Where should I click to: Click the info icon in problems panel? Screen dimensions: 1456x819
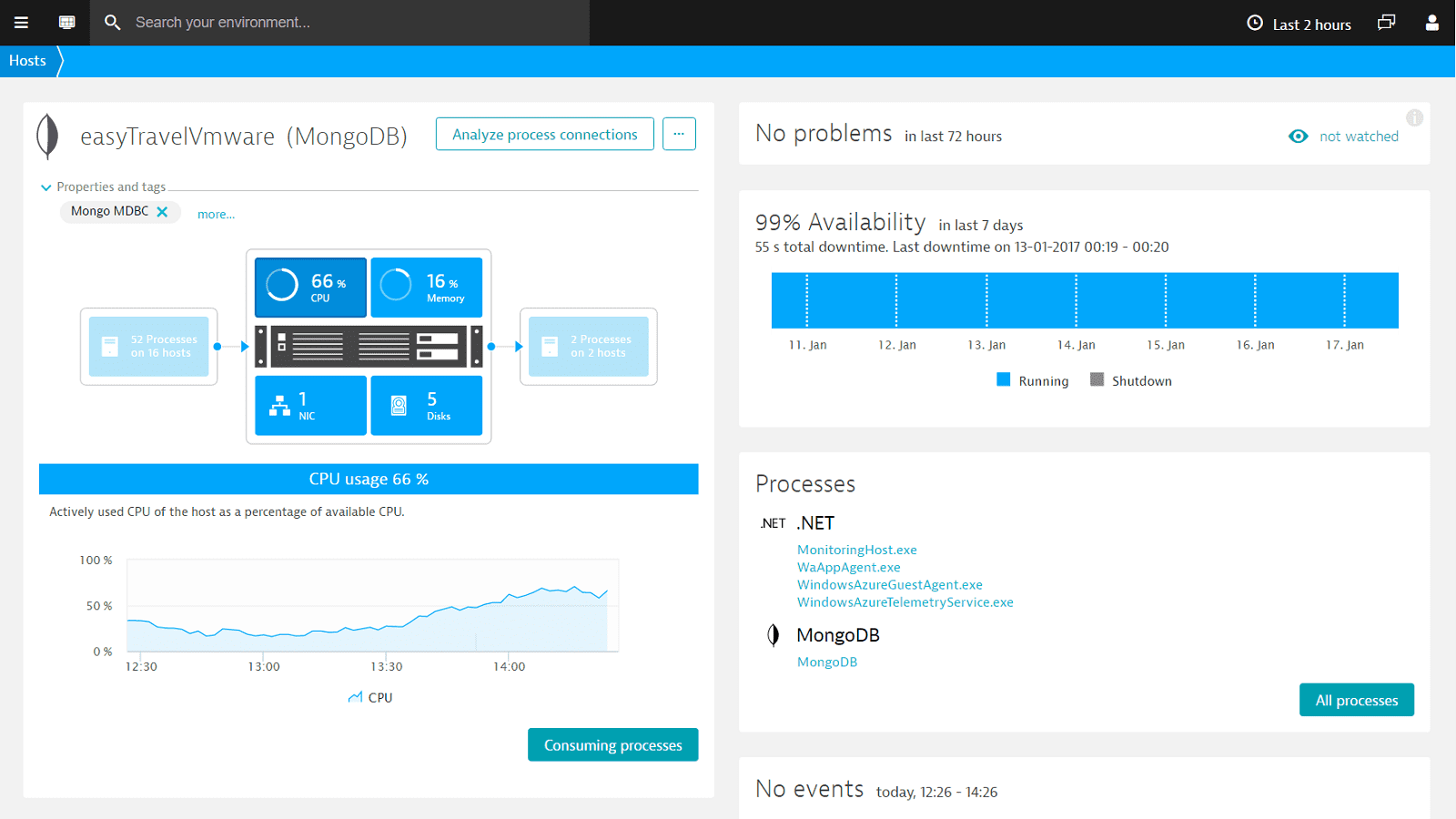[1414, 117]
